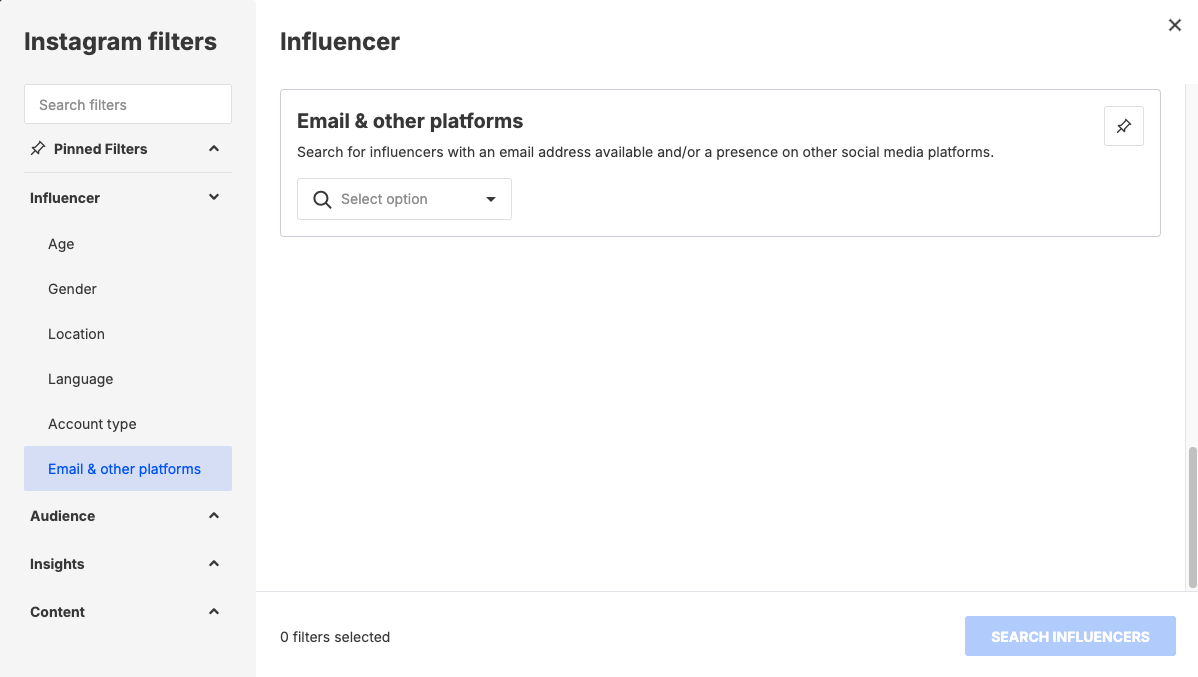This screenshot has width=1198, height=677.
Task: Click the magnifier icon in Select option
Action: point(322,200)
